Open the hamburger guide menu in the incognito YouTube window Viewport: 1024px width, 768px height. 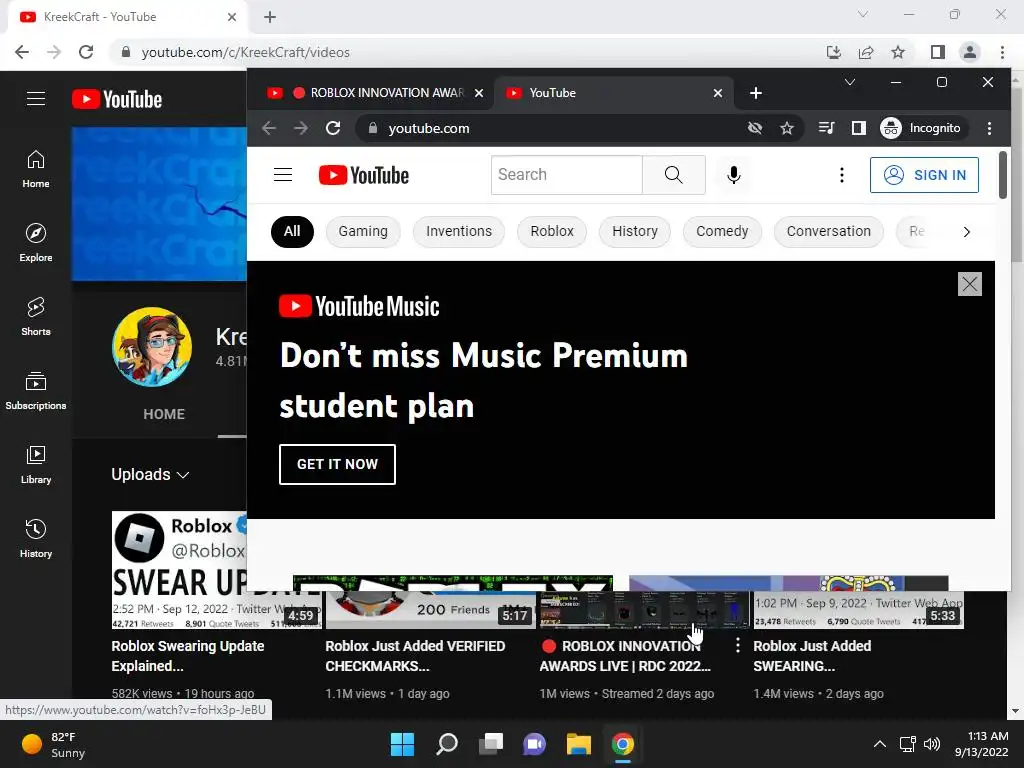283,175
